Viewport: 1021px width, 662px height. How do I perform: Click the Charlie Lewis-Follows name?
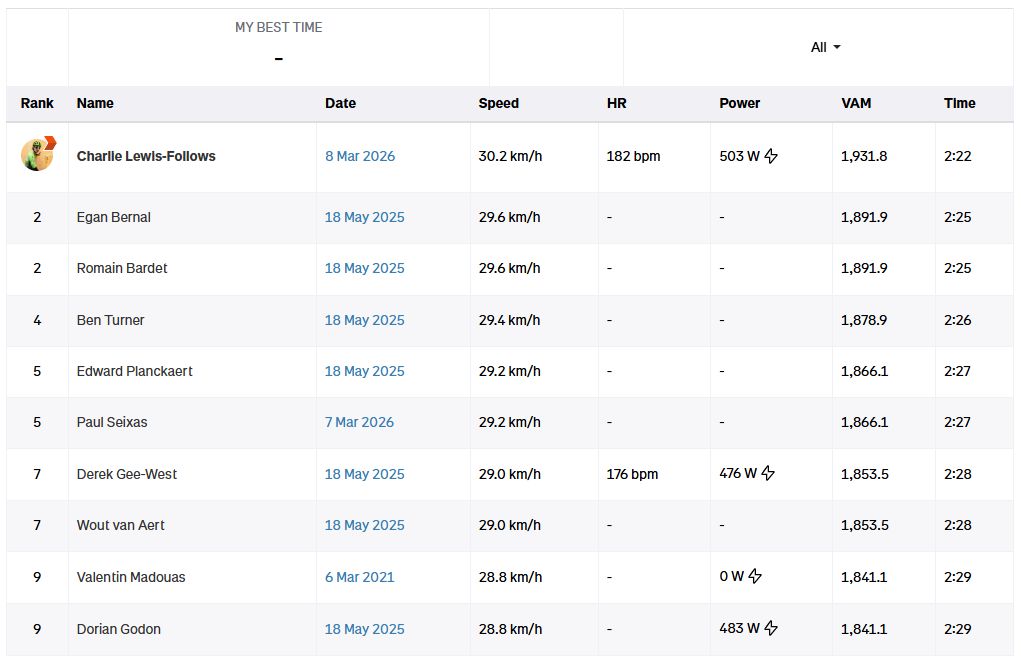pos(146,156)
